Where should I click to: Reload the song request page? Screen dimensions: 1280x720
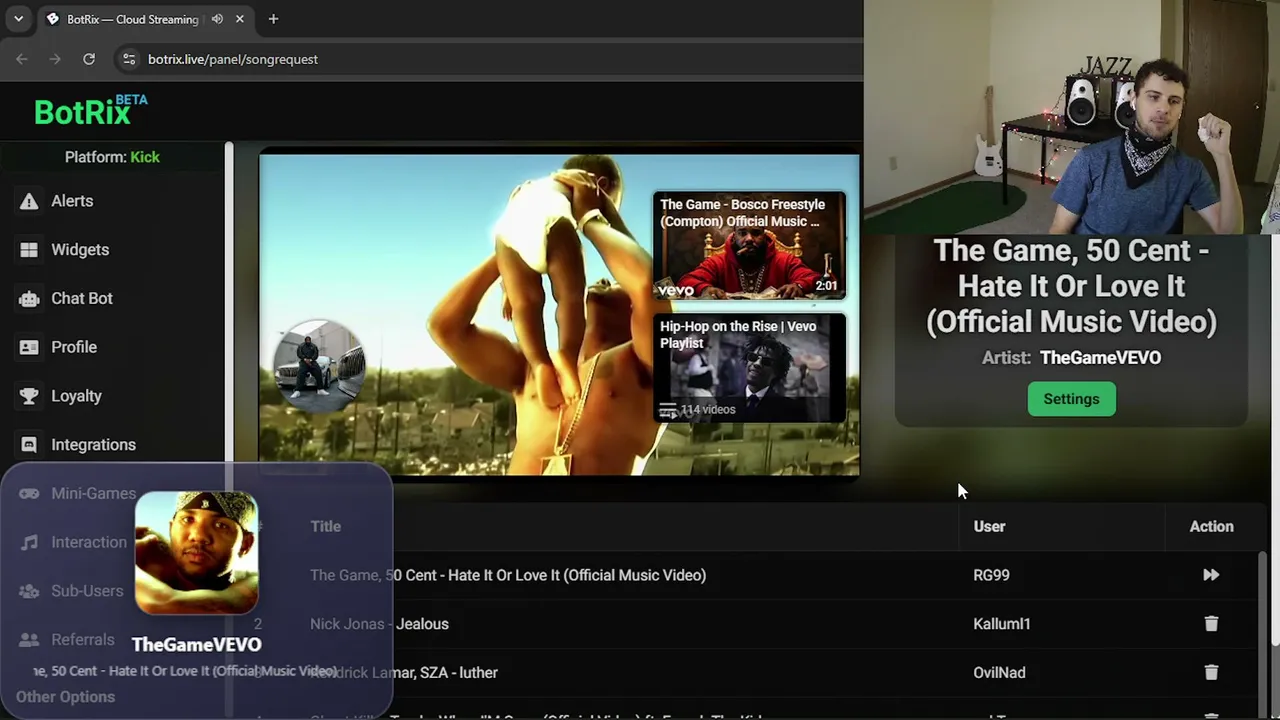pyautogui.click(x=89, y=59)
